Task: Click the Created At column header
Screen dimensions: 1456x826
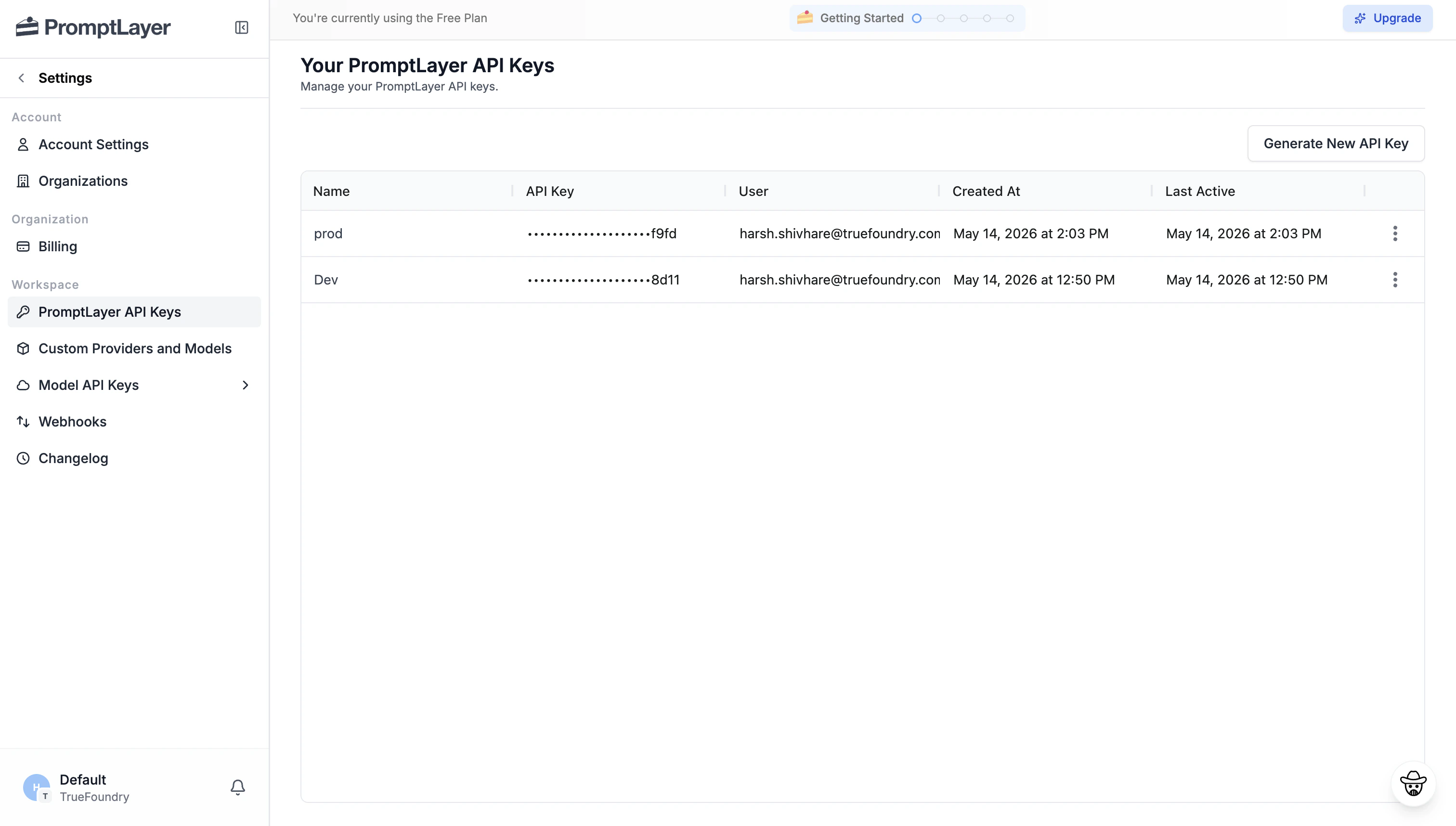Action: [986, 191]
